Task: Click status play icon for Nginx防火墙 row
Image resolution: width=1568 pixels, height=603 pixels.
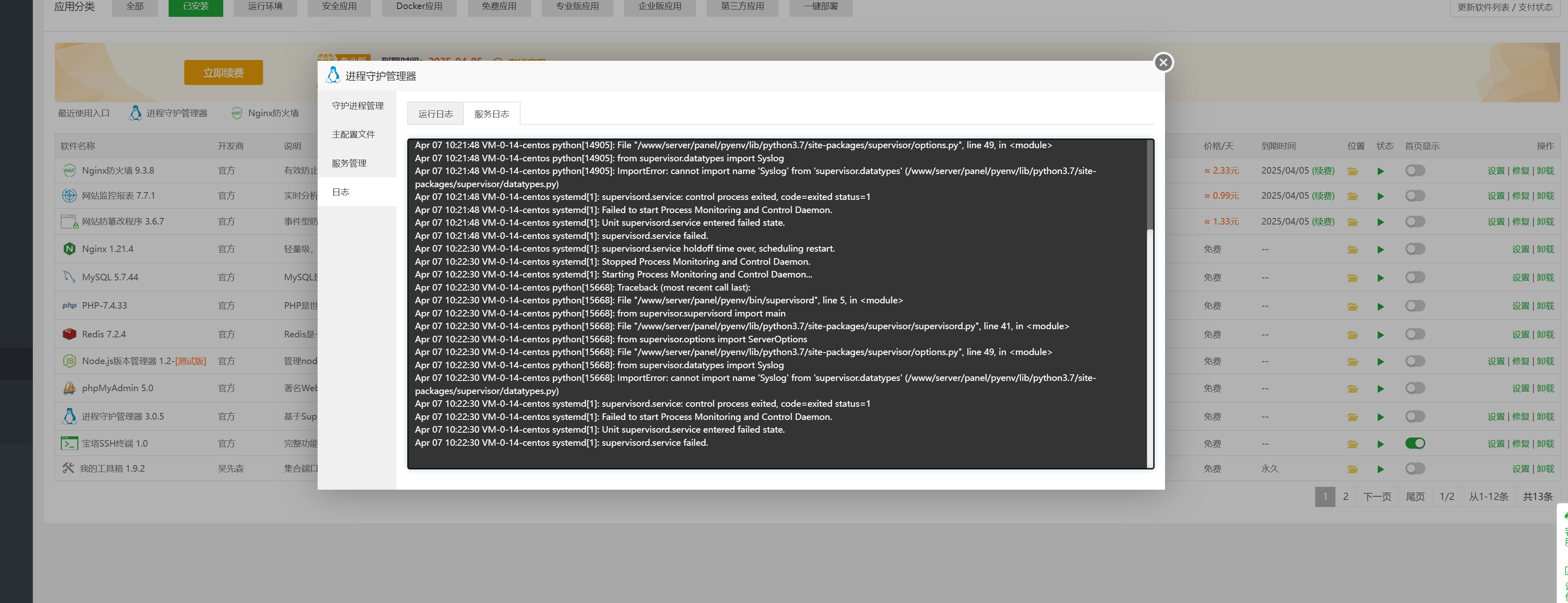Action: pos(1380,171)
